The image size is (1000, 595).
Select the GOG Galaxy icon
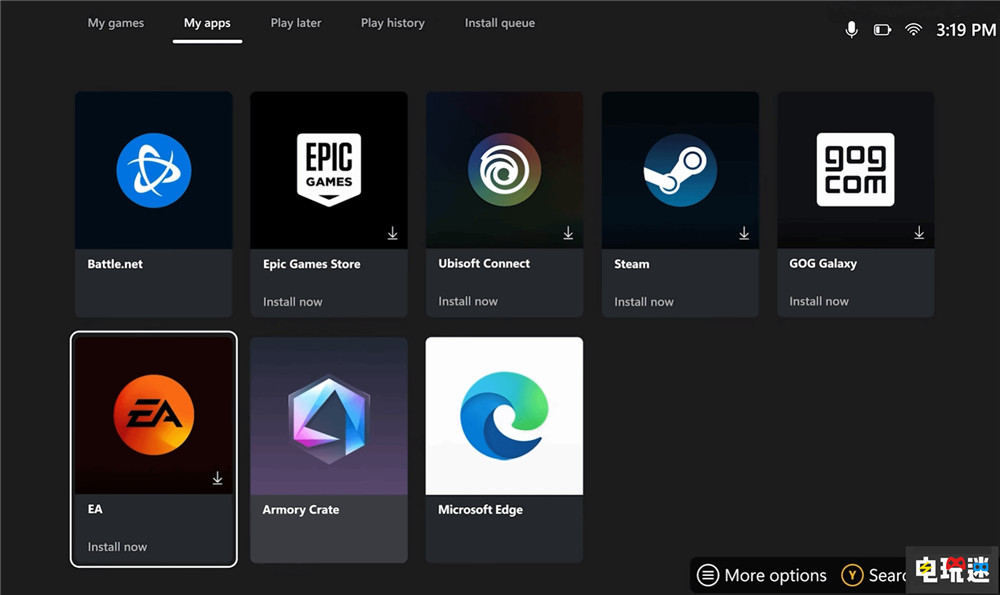(x=855, y=170)
